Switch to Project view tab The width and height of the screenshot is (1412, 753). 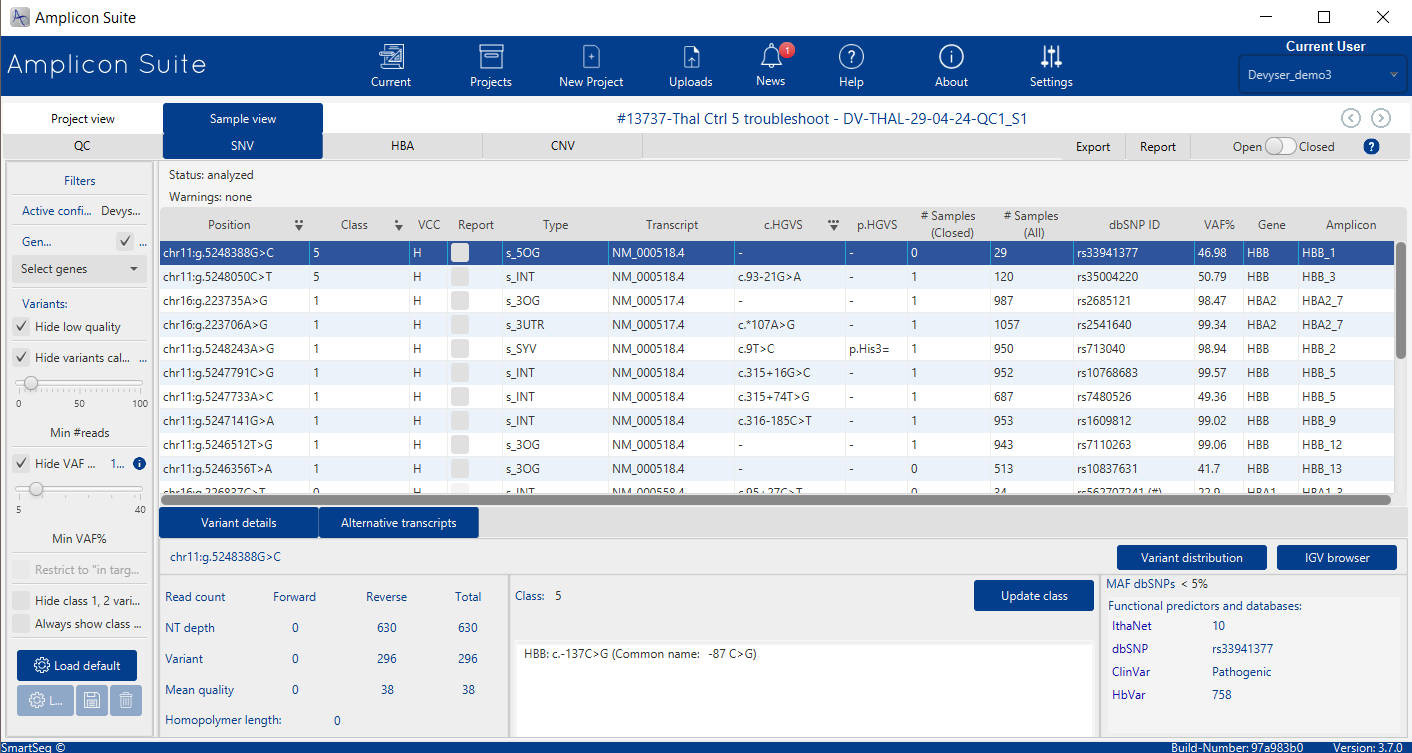[83, 118]
